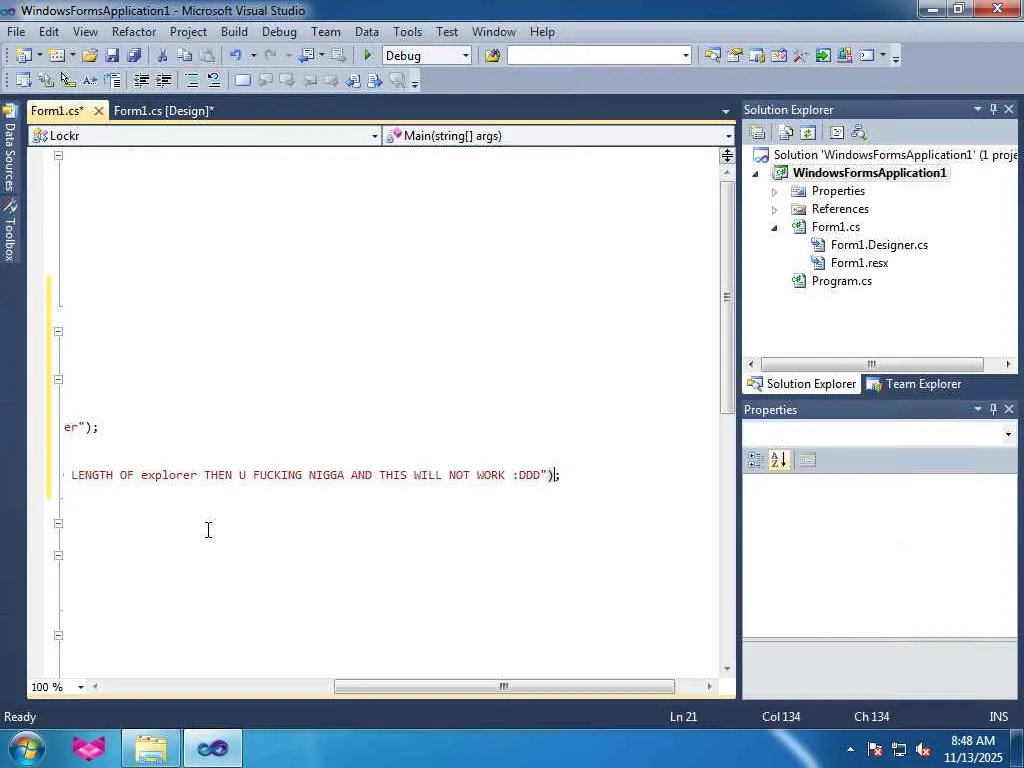Image resolution: width=1024 pixels, height=768 pixels.
Task: Click the New Project toolbar icon
Action: tap(24, 56)
